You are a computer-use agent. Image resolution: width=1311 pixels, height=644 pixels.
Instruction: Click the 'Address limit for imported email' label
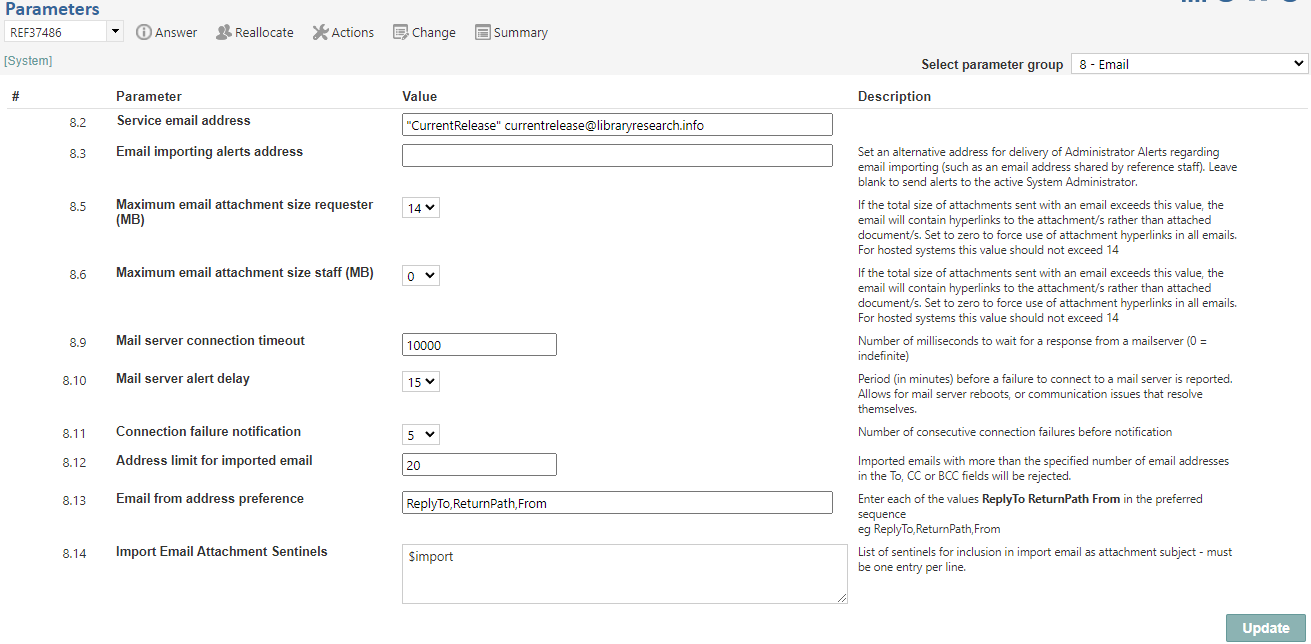(x=214, y=460)
